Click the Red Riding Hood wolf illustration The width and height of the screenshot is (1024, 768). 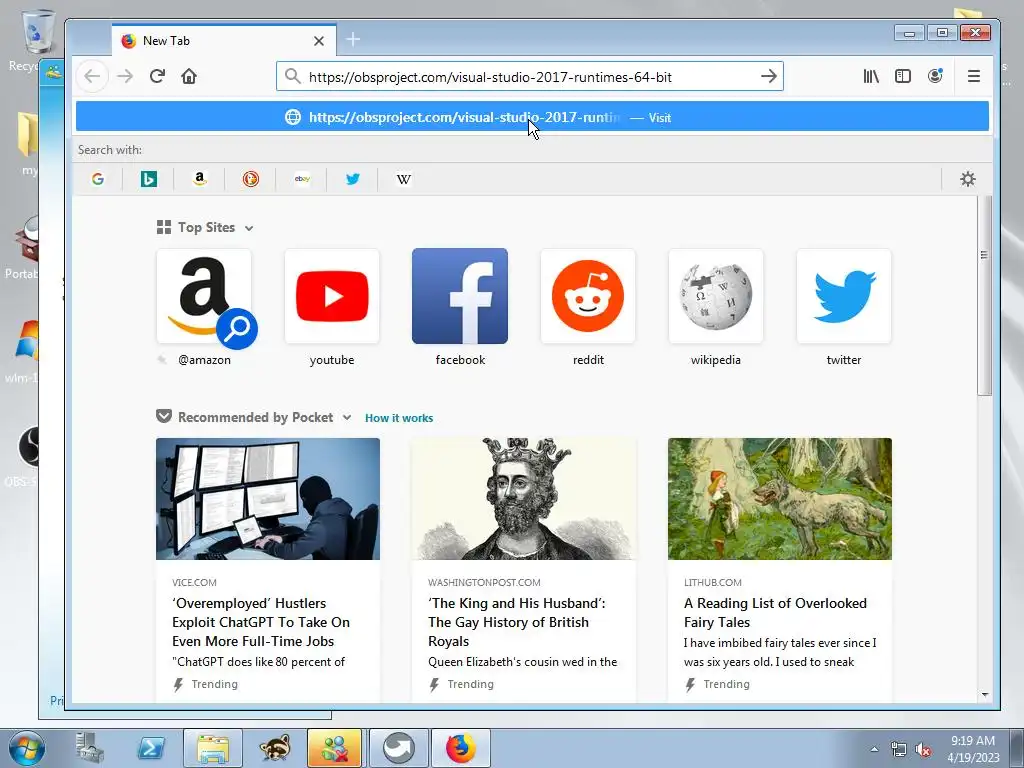pos(780,498)
